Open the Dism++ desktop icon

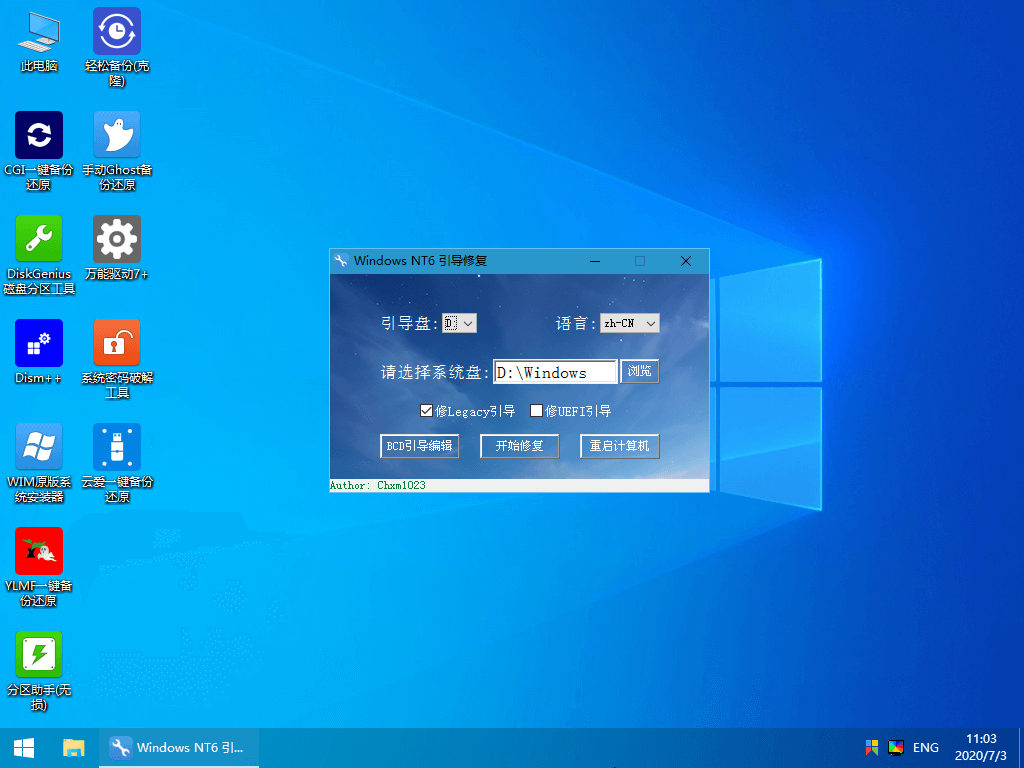click(39, 343)
